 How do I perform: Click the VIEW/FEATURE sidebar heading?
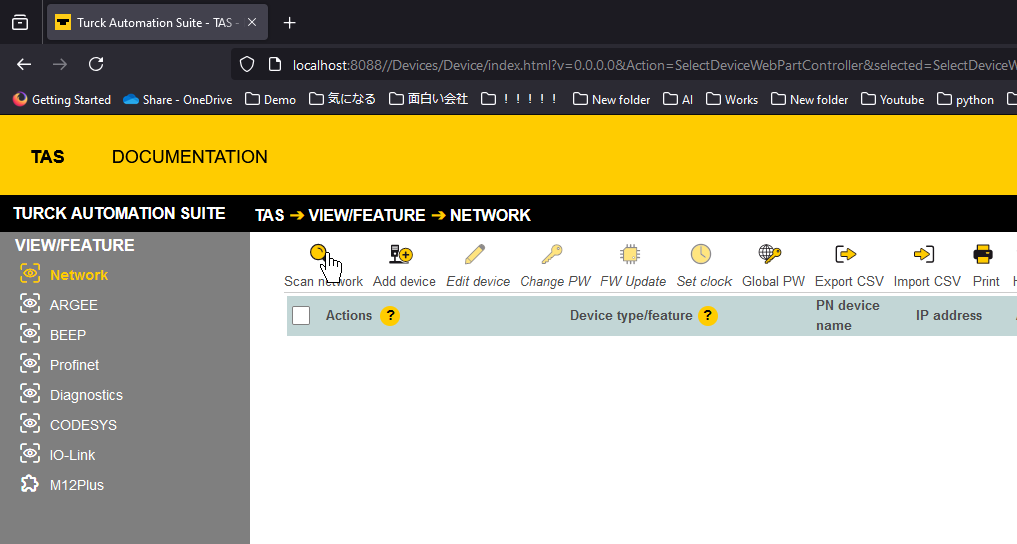pyautogui.click(x=75, y=246)
